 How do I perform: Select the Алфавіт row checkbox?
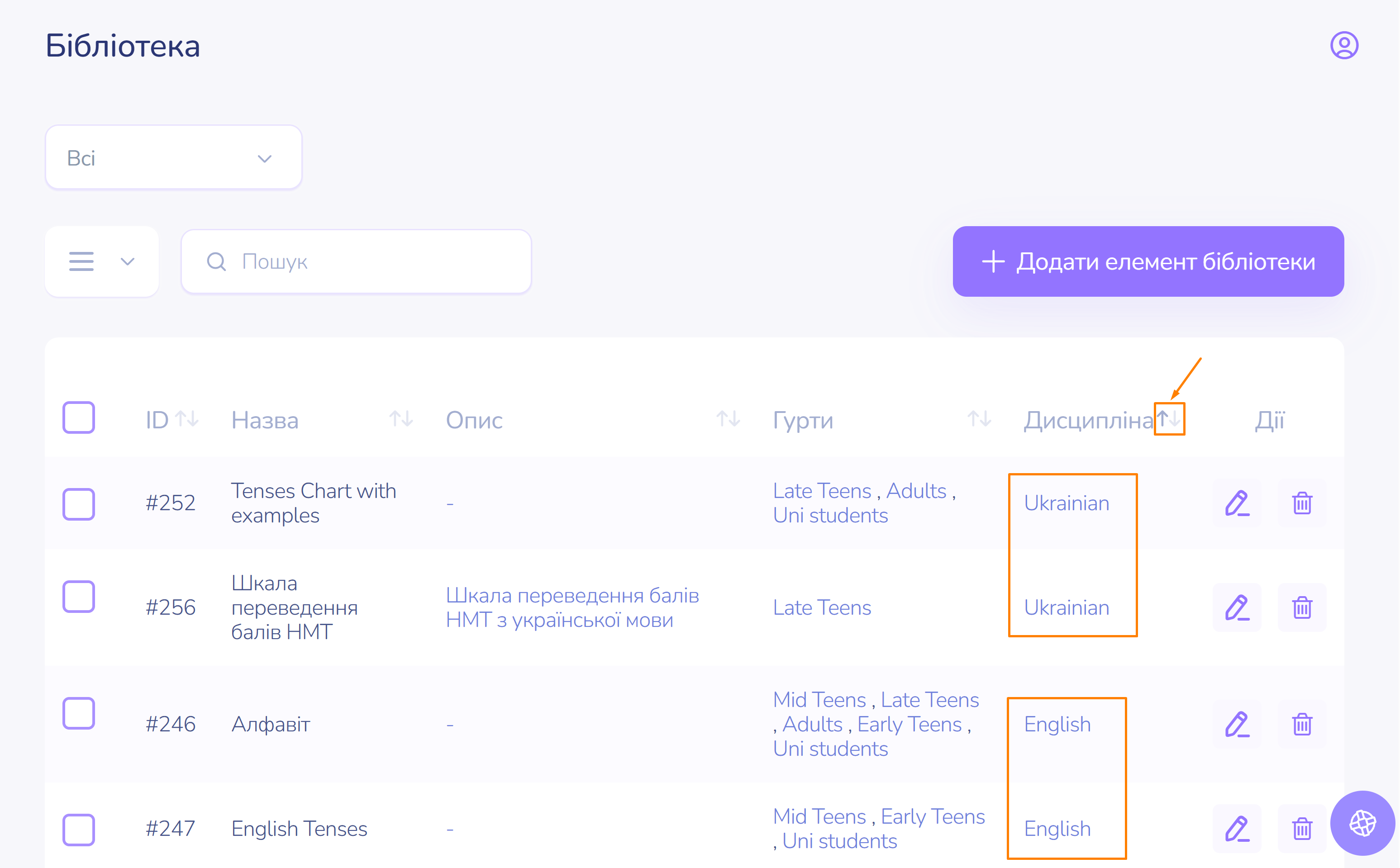pos(79,714)
